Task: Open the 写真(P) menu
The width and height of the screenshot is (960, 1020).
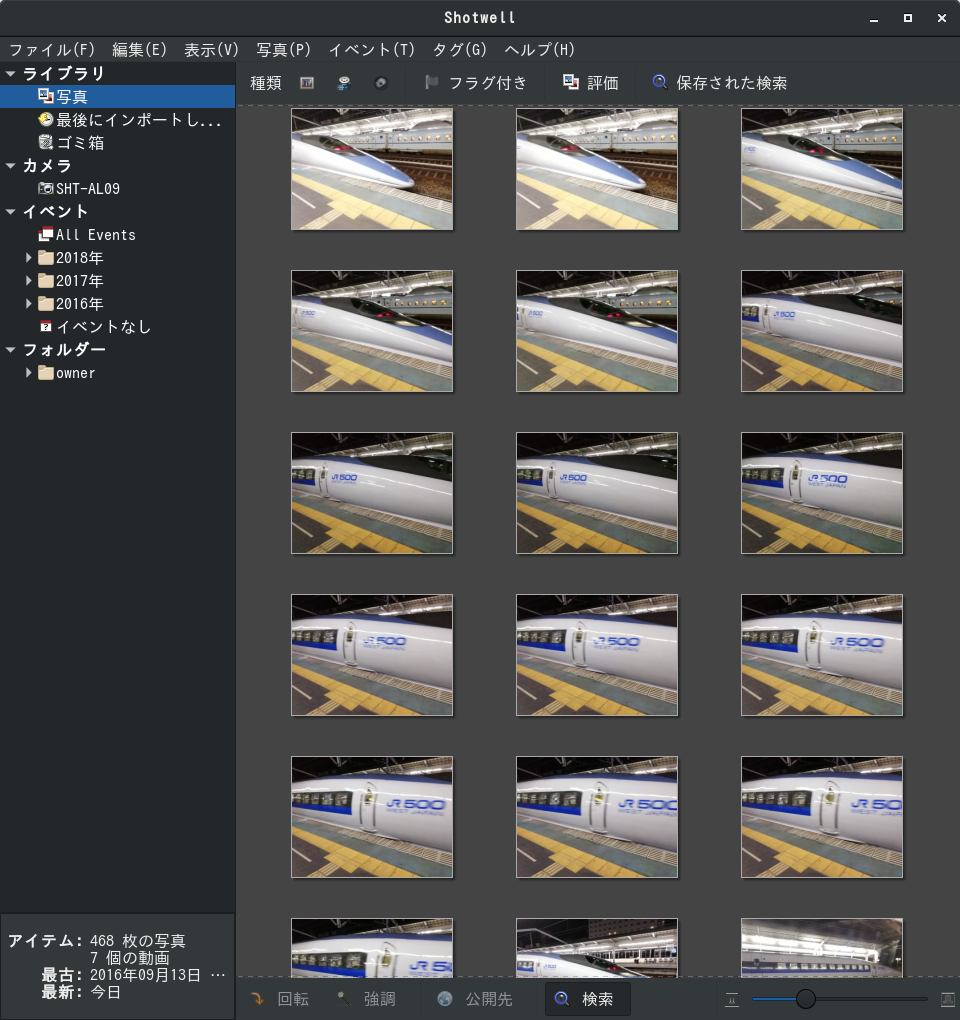Action: pos(284,50)
